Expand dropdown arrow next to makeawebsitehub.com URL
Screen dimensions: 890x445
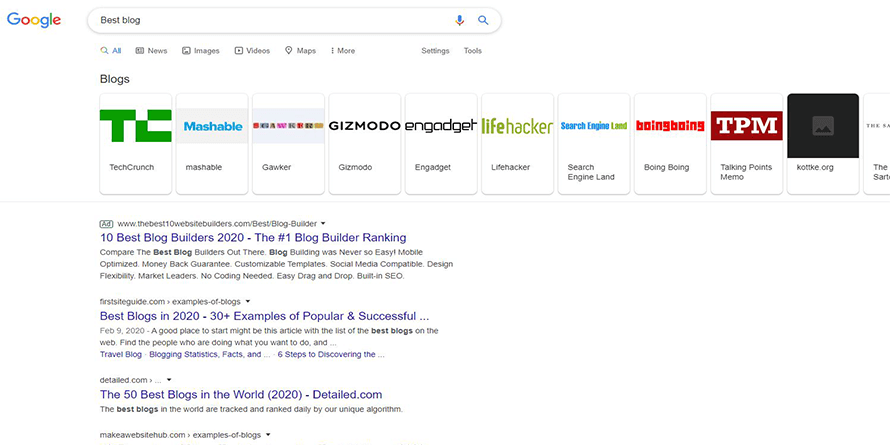coord(268,435)
